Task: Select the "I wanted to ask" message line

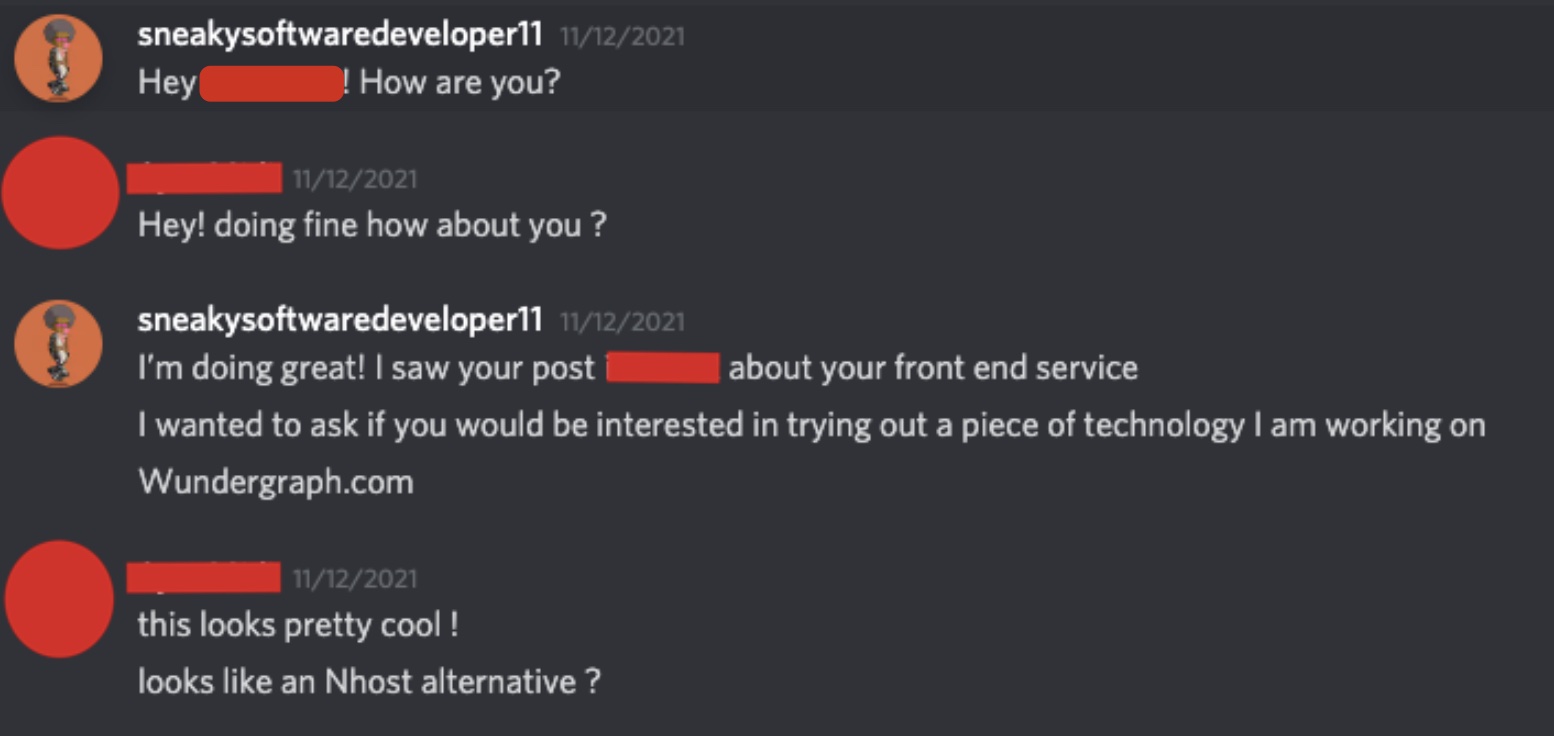Action: click(x=811, y=425)
